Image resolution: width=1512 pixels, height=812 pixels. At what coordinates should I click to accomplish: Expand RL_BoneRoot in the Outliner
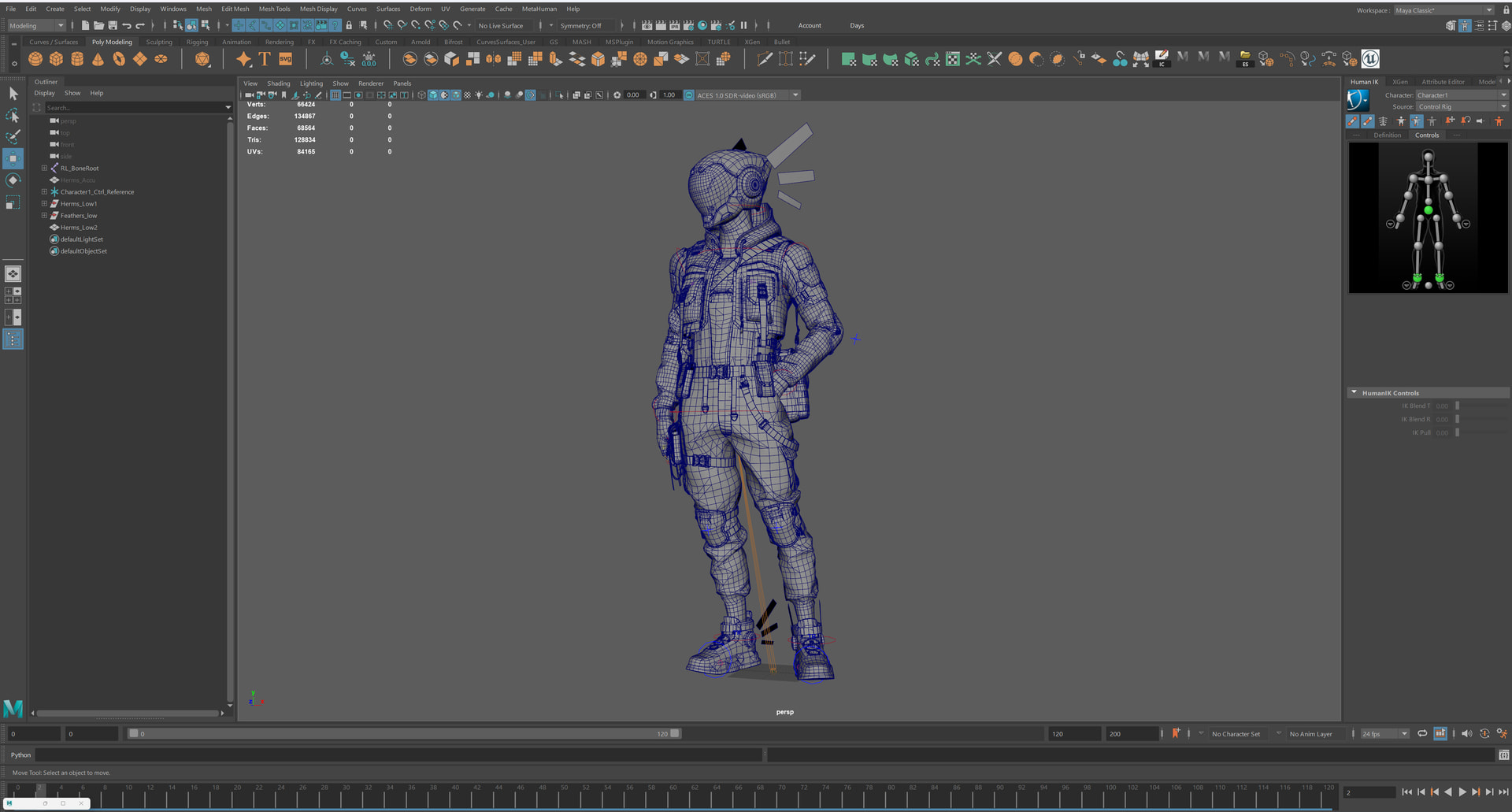[x=44, y=169]
